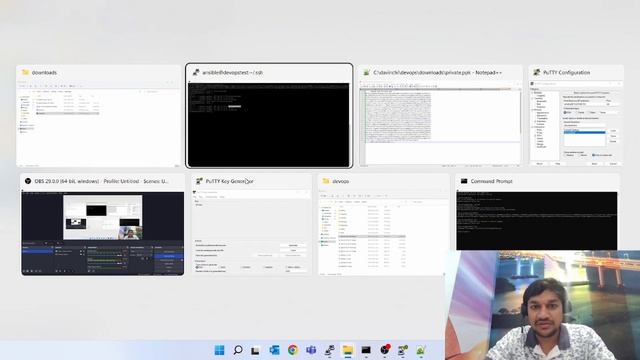
Task: Click the 'devops' window title text
Action: (x=341, y=181)
